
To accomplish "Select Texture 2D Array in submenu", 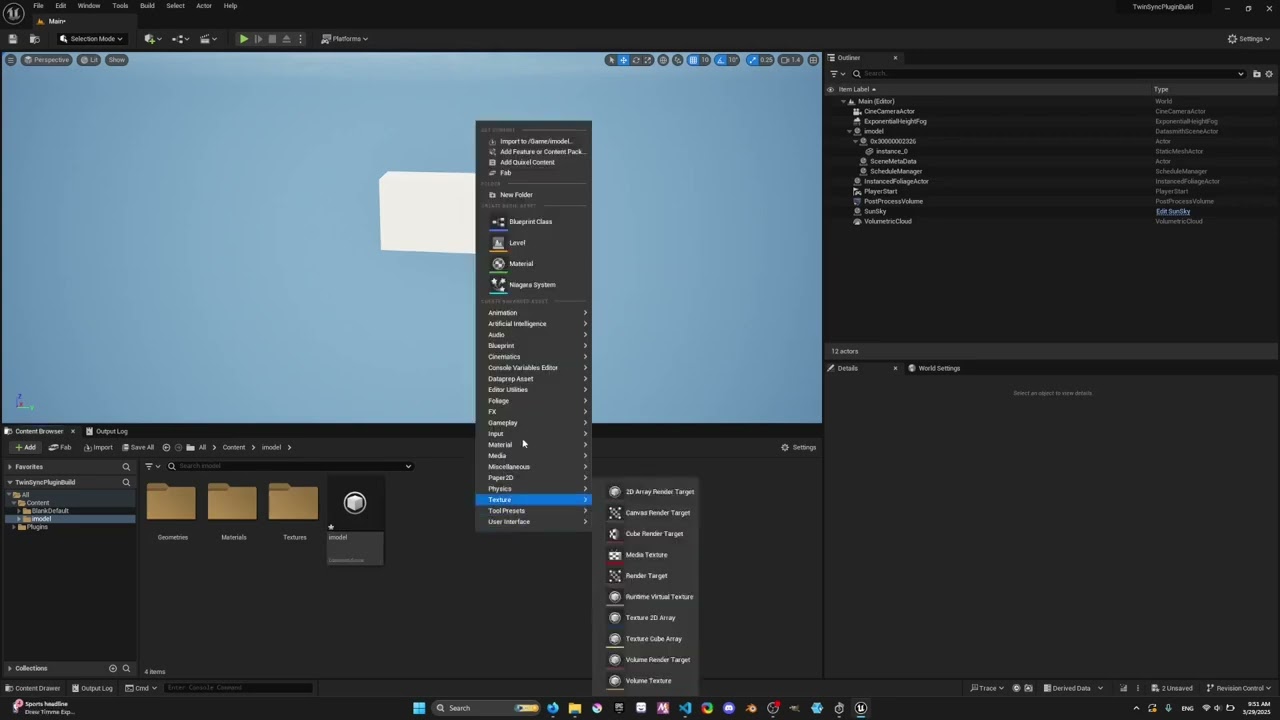I will click(650, 618).
